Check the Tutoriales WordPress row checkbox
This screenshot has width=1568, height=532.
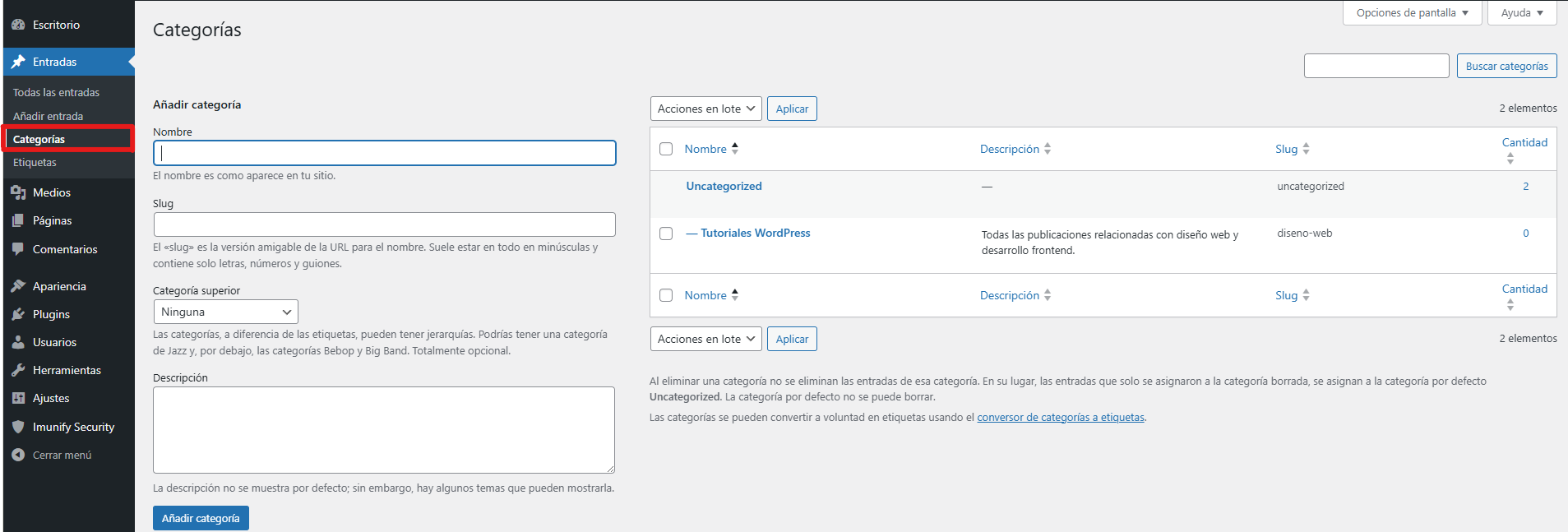coord(666,234)
